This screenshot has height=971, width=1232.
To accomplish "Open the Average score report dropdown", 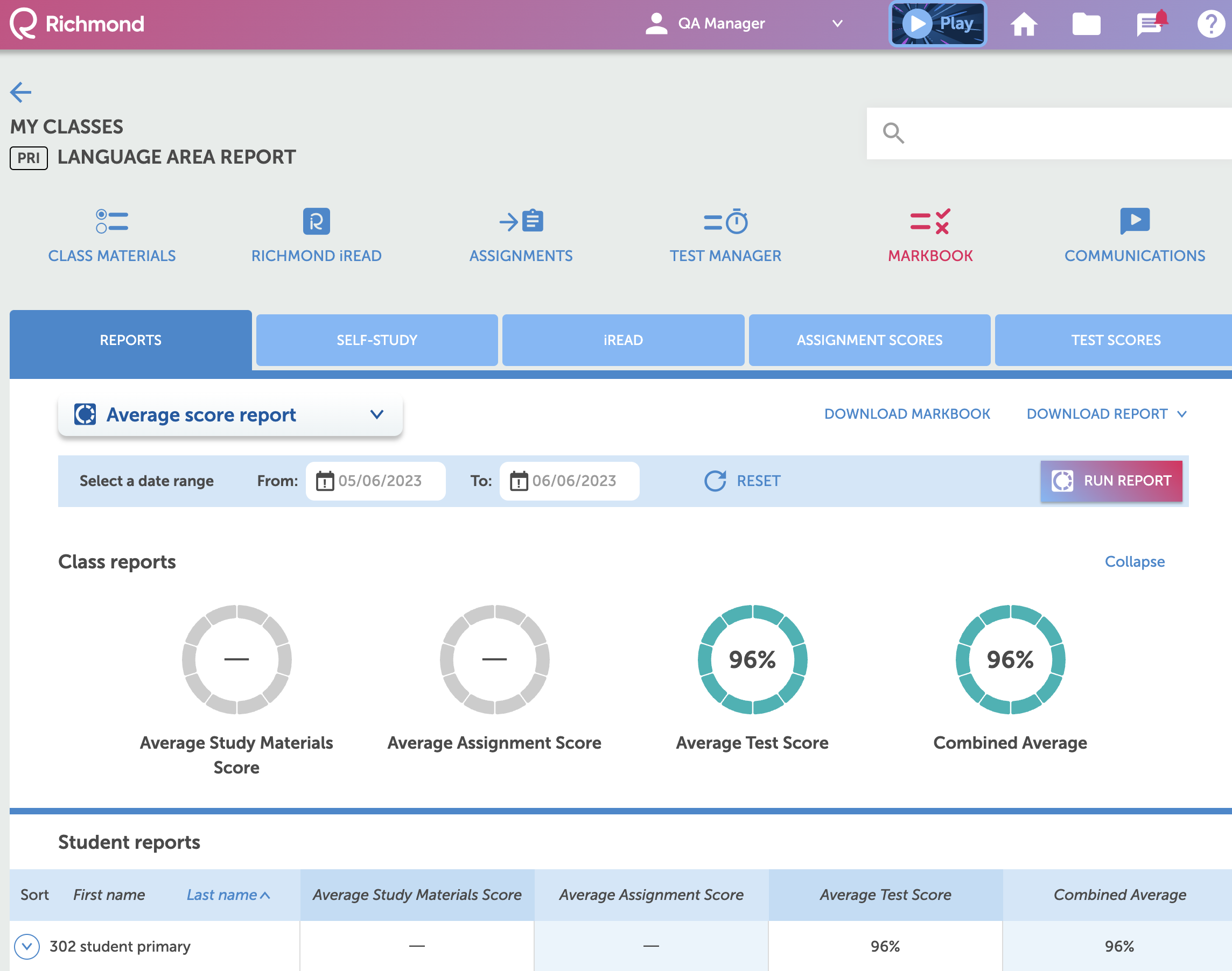I will point(230,415).
